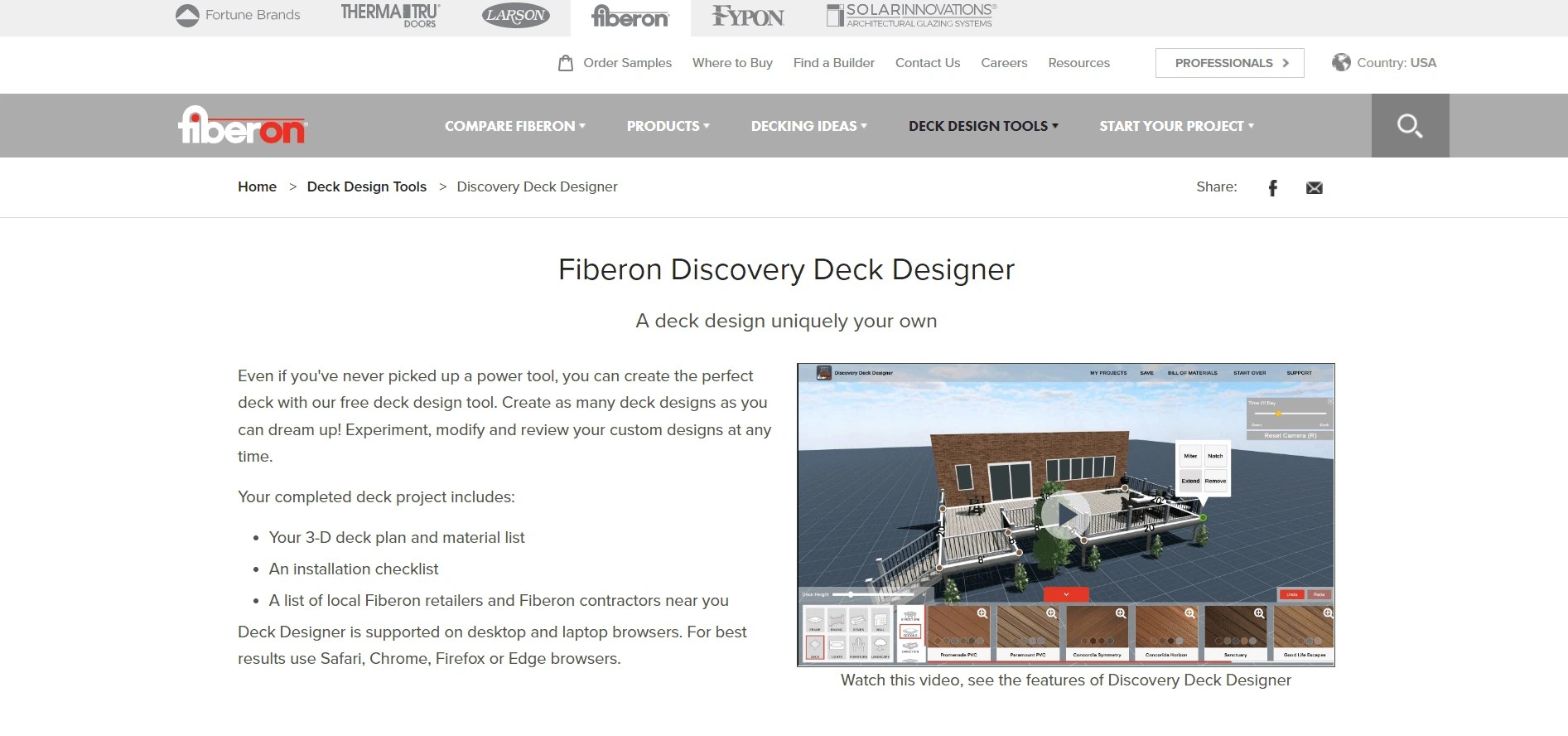Open the Fypon brand logo
The image size is (1568, 736).
coord(748,16)
